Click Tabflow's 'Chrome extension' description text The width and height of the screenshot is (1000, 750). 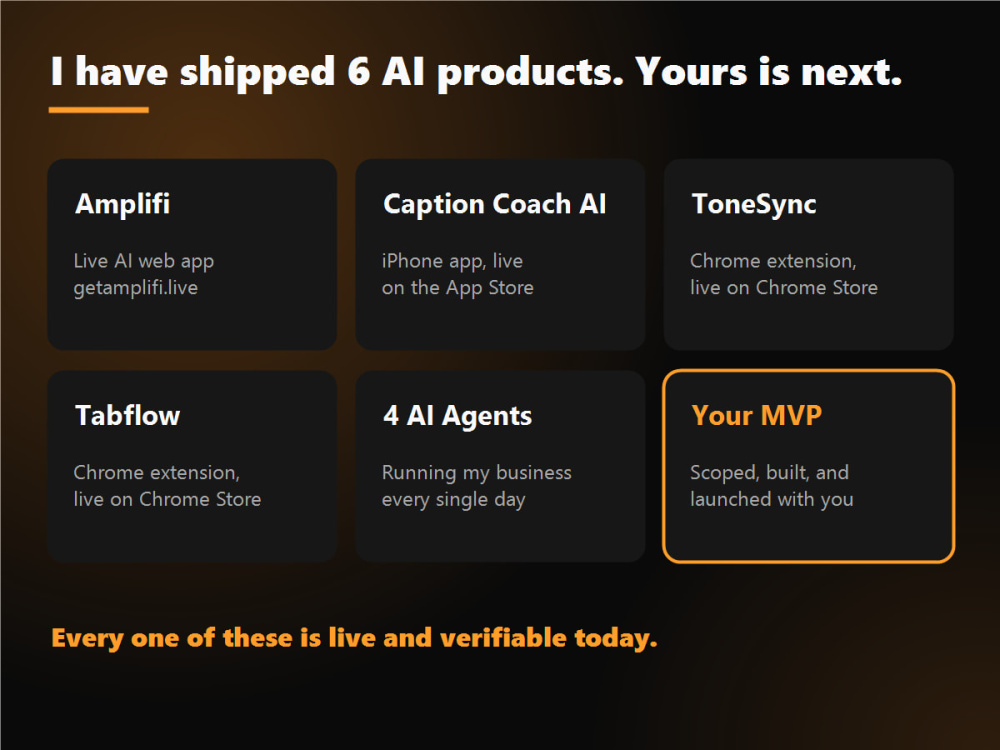tap(157, 473)
